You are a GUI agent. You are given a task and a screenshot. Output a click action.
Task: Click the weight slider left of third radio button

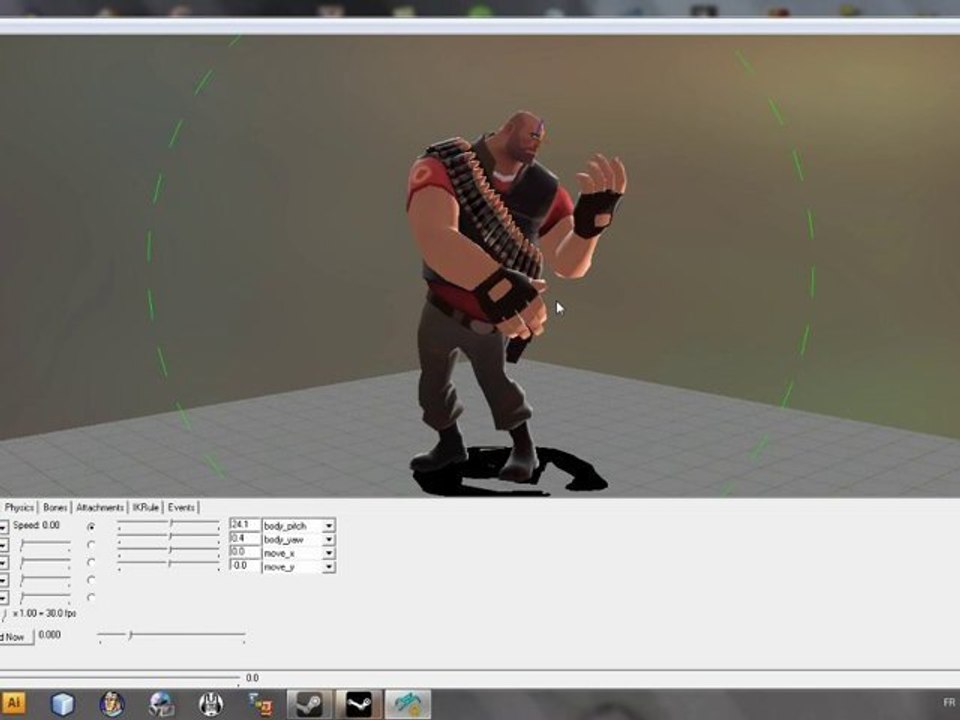tap(45, 562)
